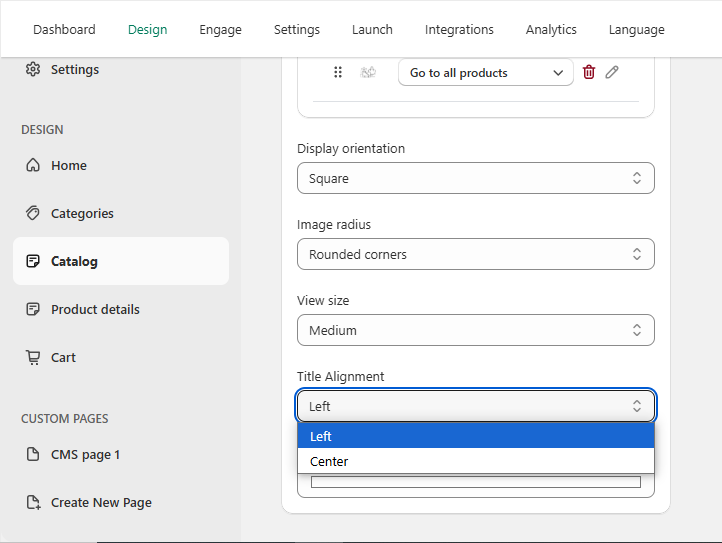The image size is (722, 543).
Task: Delete the item using red trash icon
Action: click(588, 72)
